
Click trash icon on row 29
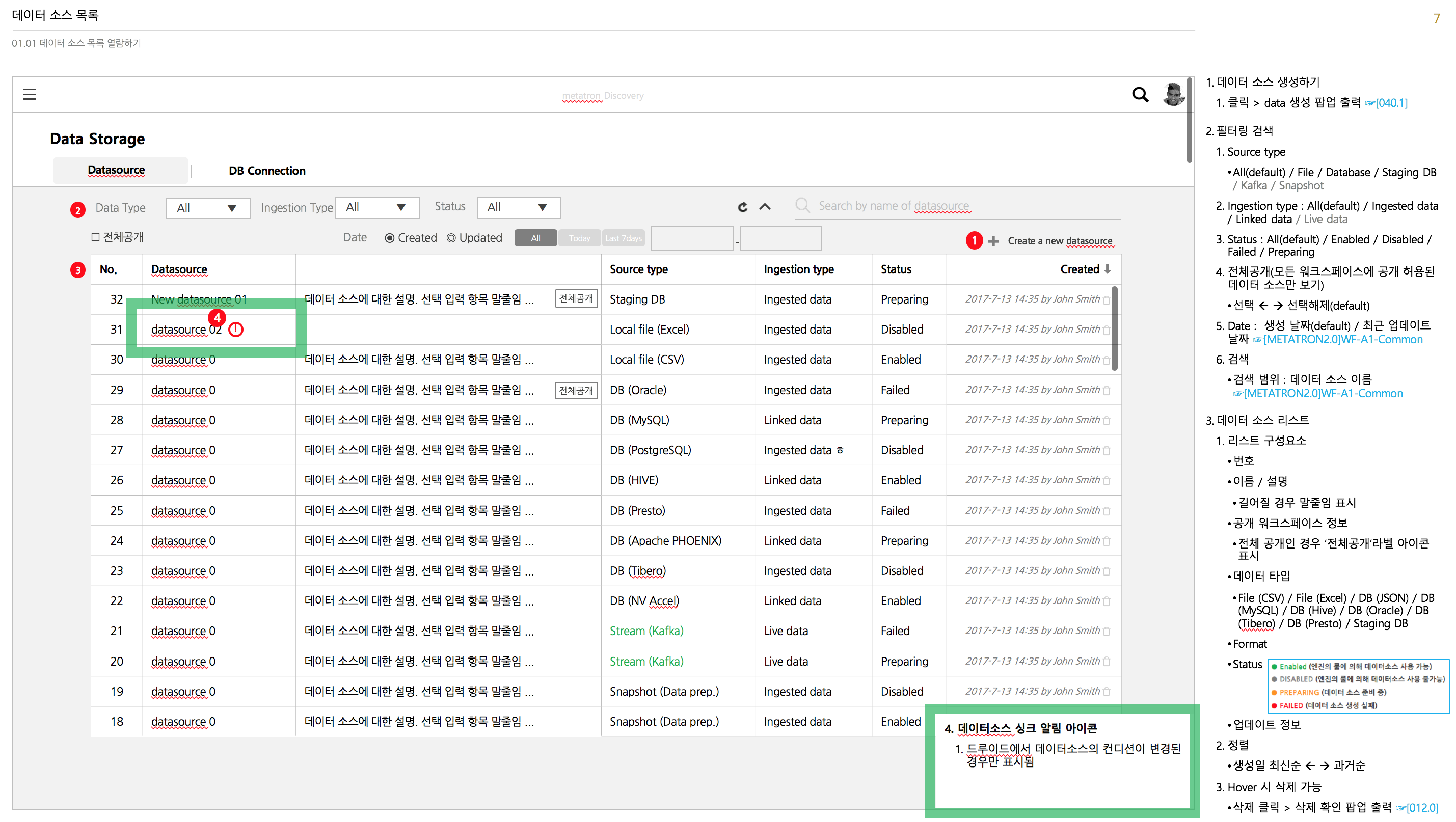1107,390
